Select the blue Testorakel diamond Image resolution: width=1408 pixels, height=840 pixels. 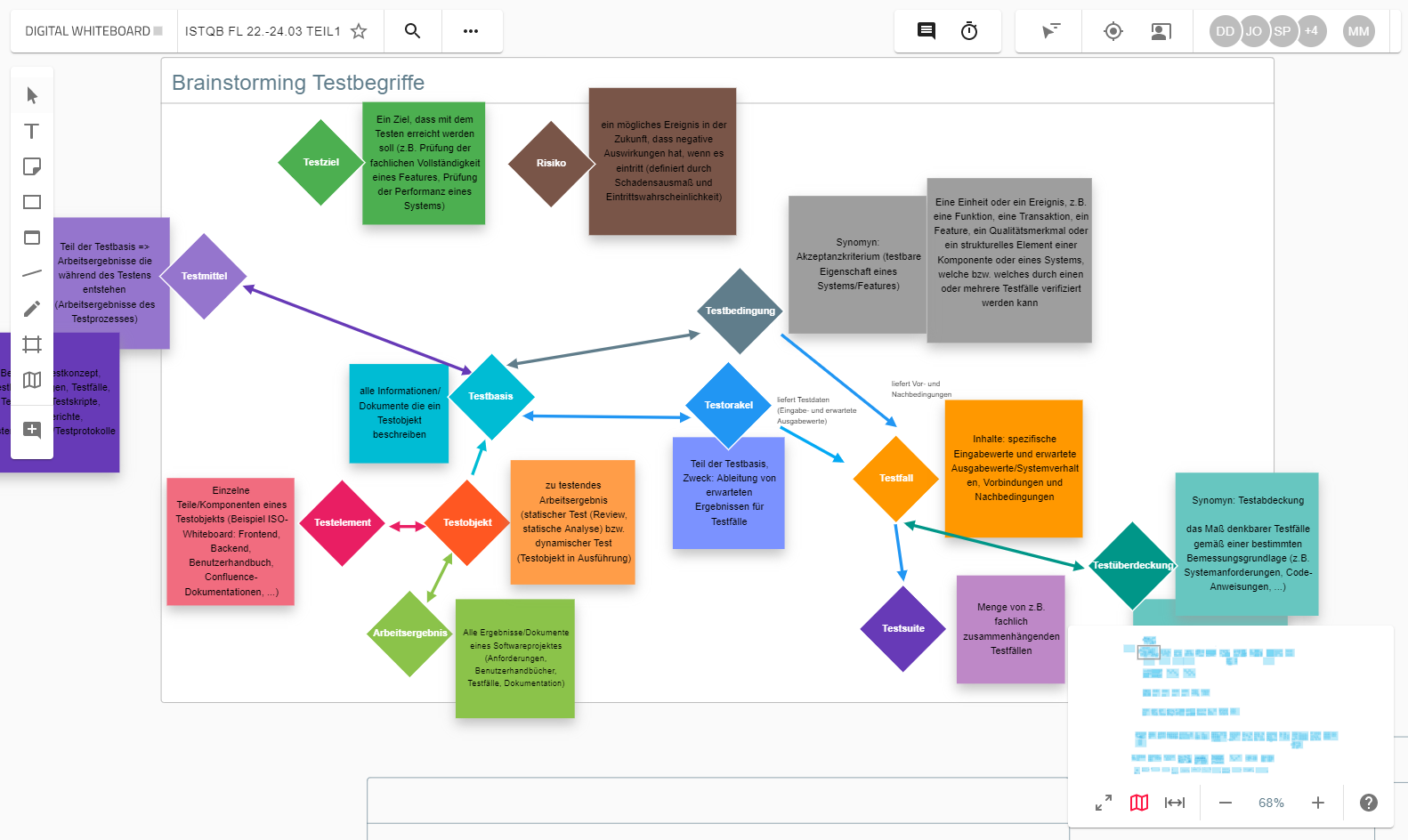pos(729,406)
